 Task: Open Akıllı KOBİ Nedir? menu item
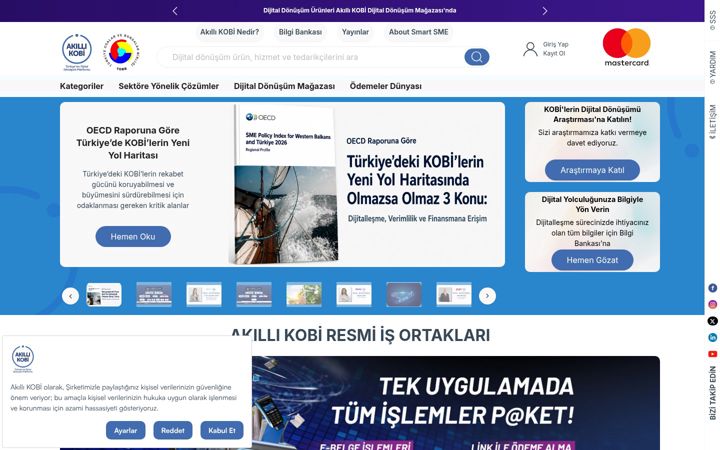229,32
